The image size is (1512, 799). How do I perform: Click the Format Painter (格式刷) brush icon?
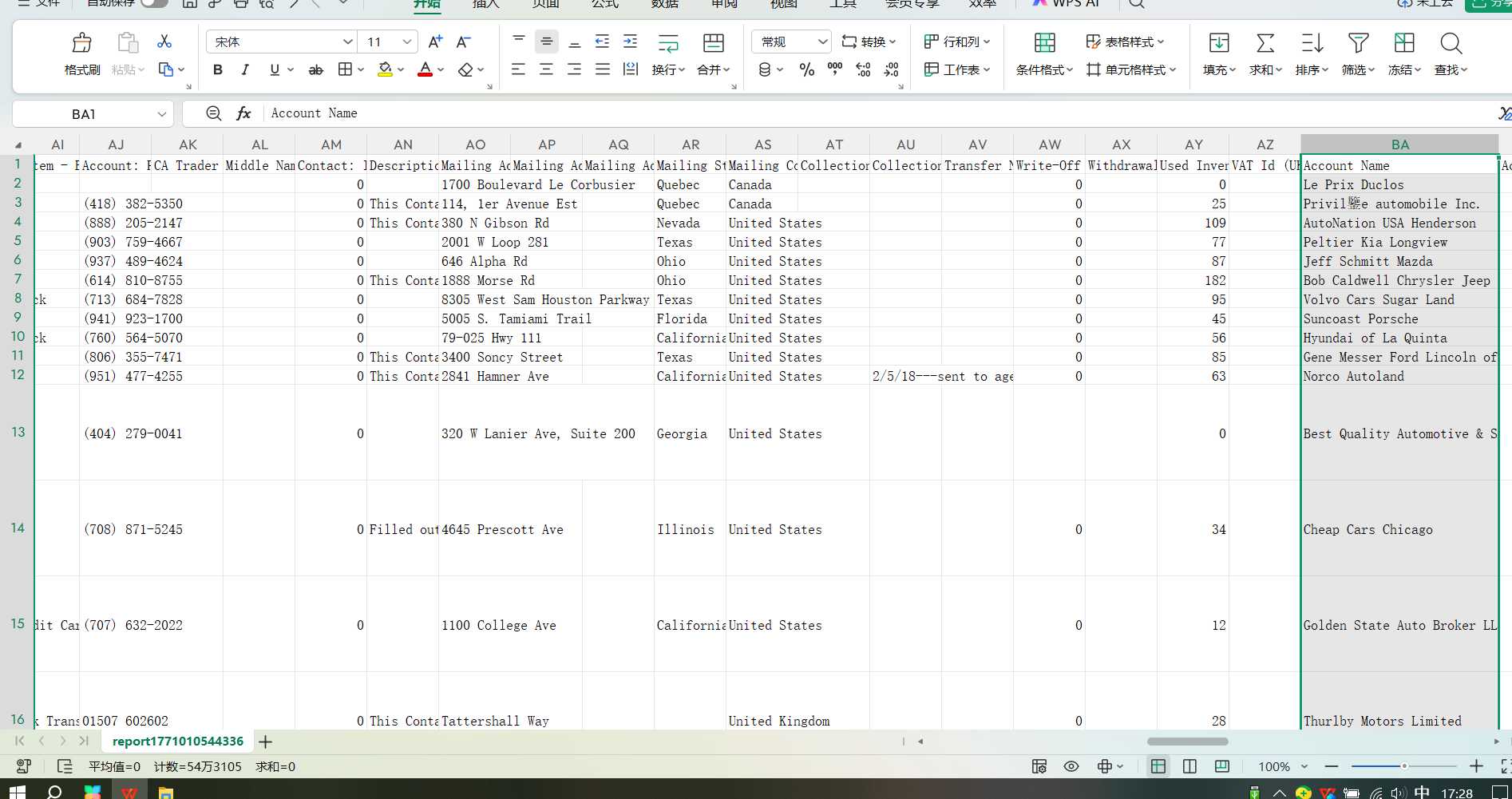pos(81,42)
